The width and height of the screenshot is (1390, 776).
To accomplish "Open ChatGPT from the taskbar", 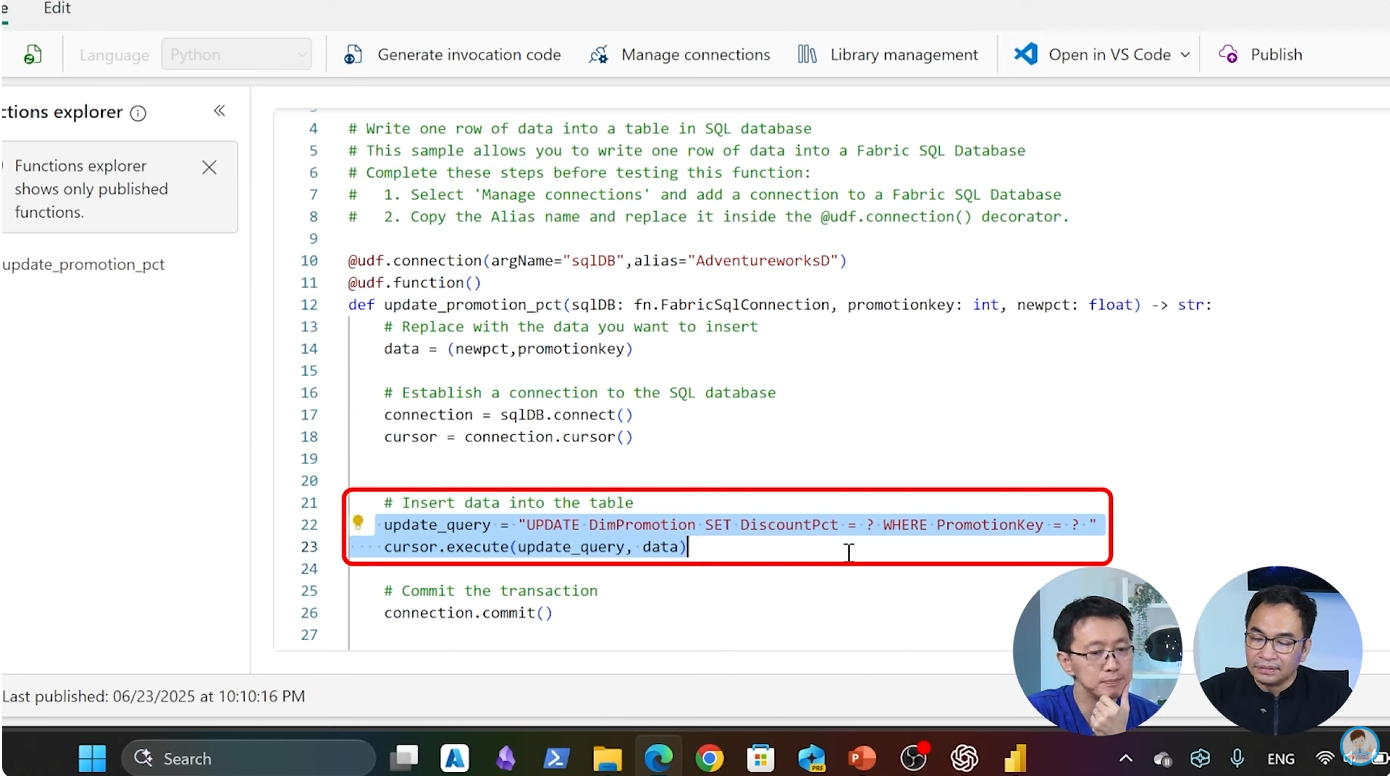I will [x=964, y=758].
